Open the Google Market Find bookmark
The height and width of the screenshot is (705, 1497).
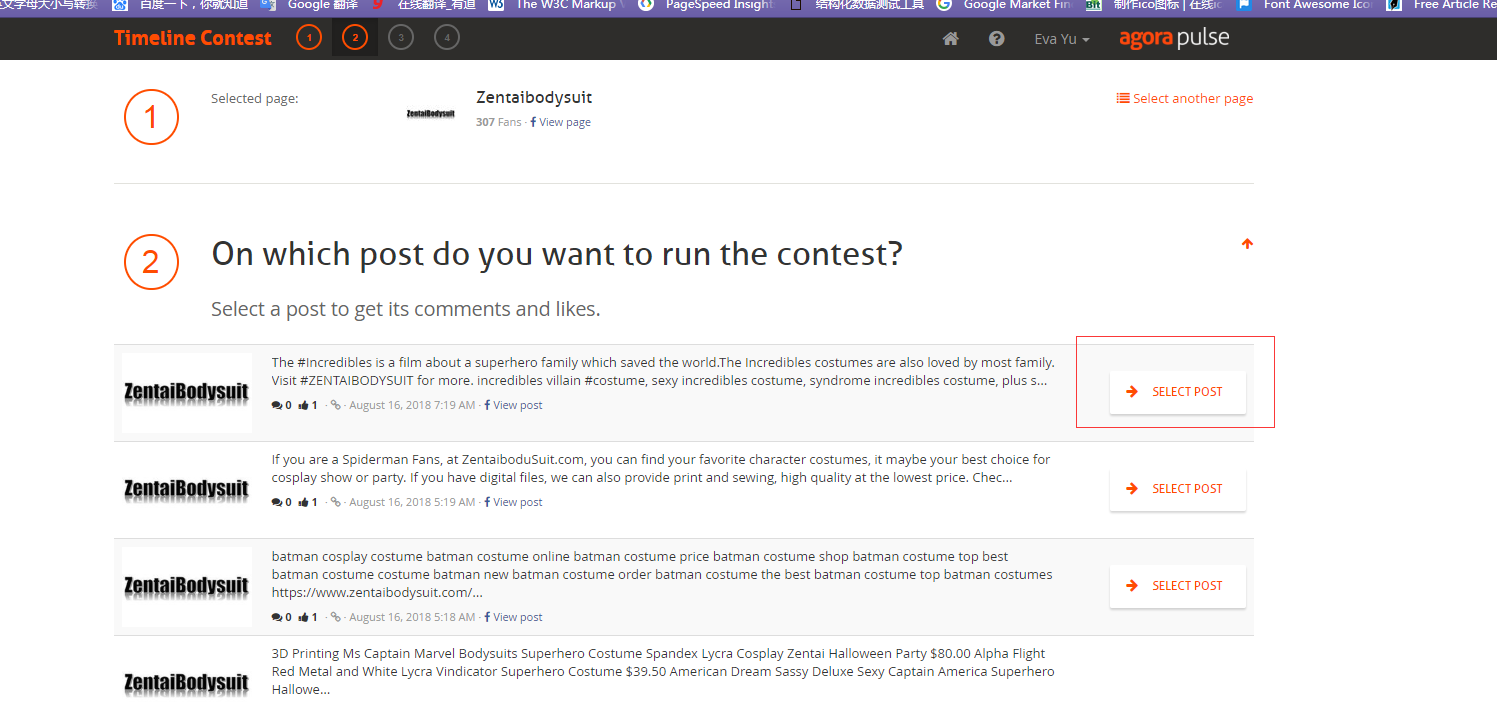point(1005,5)
